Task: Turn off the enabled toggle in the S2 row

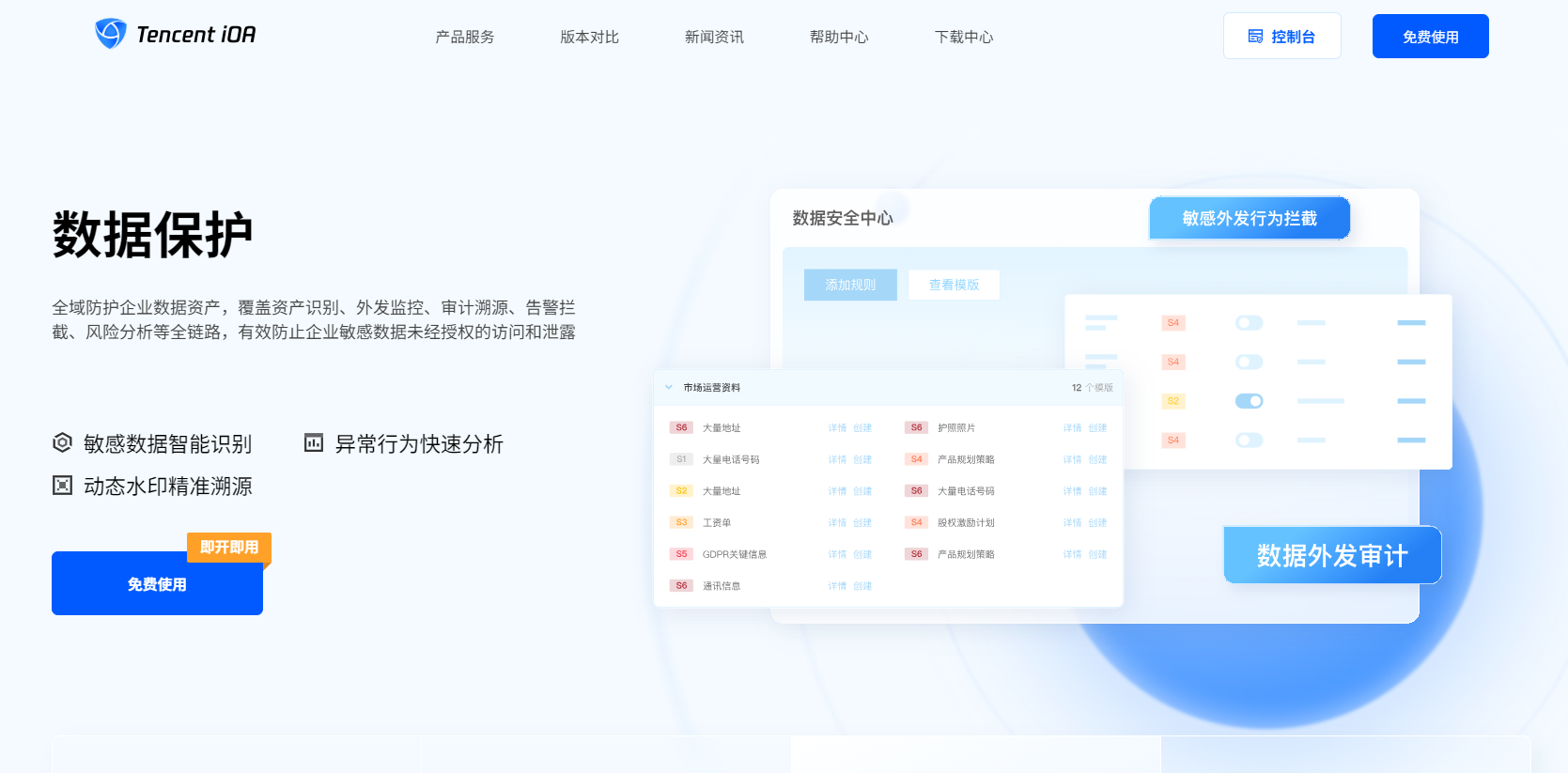Action: [x=1249, y=401]
